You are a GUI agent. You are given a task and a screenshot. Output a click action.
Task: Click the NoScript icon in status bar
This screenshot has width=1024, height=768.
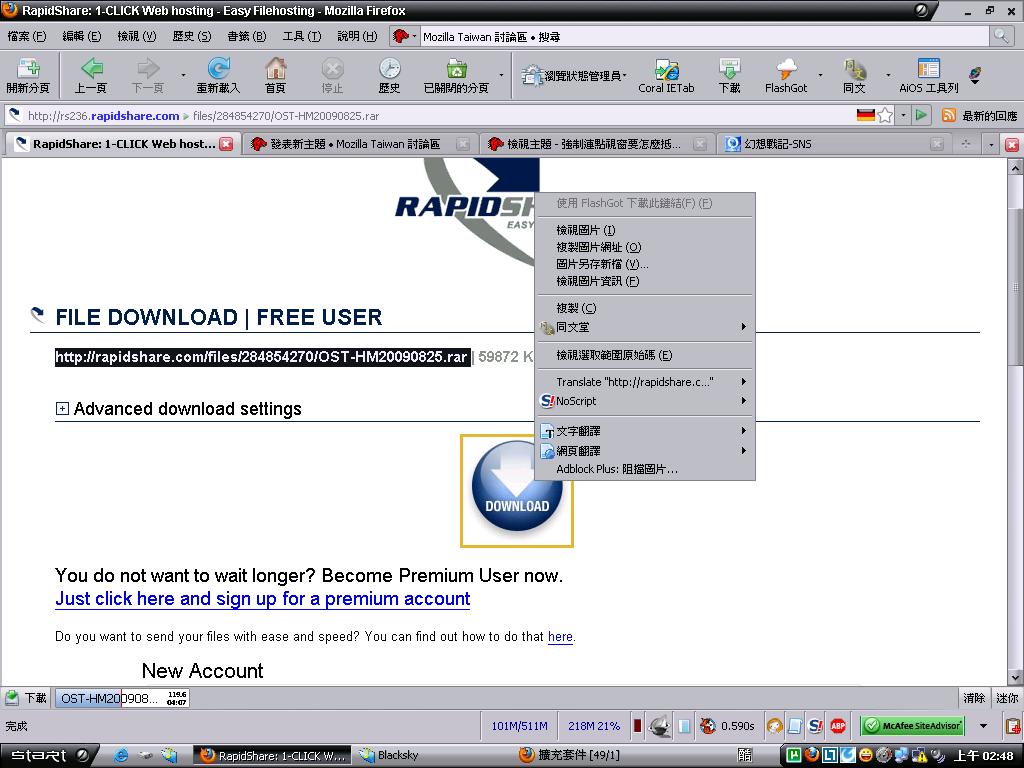coord(815,726)
